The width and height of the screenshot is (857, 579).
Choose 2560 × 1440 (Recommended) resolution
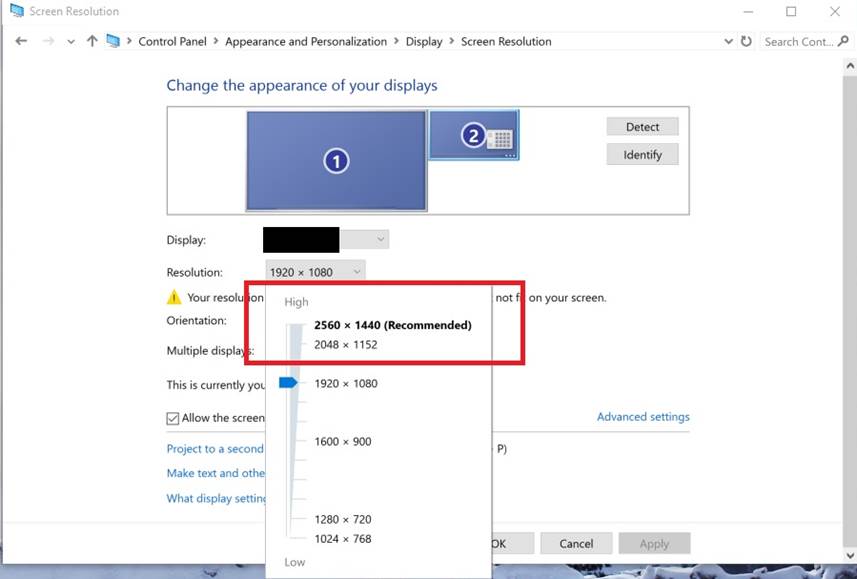(392, 325)
